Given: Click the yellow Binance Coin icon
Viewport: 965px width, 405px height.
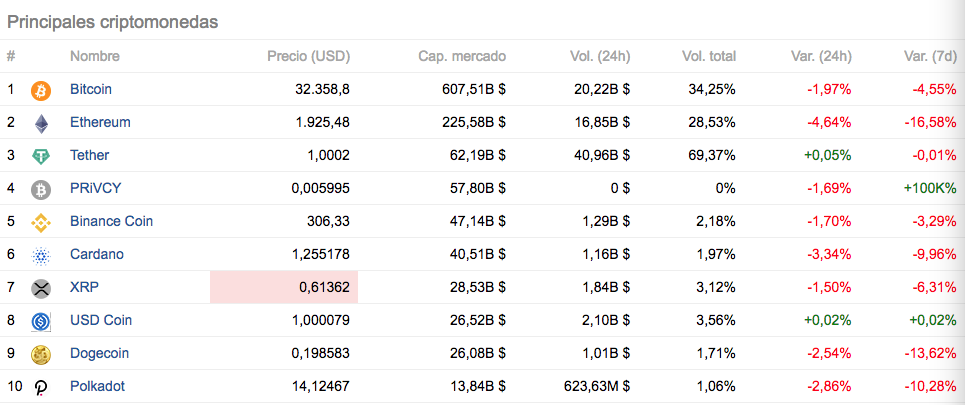Looking at the screenshot, I should click(x=41, y=222).
